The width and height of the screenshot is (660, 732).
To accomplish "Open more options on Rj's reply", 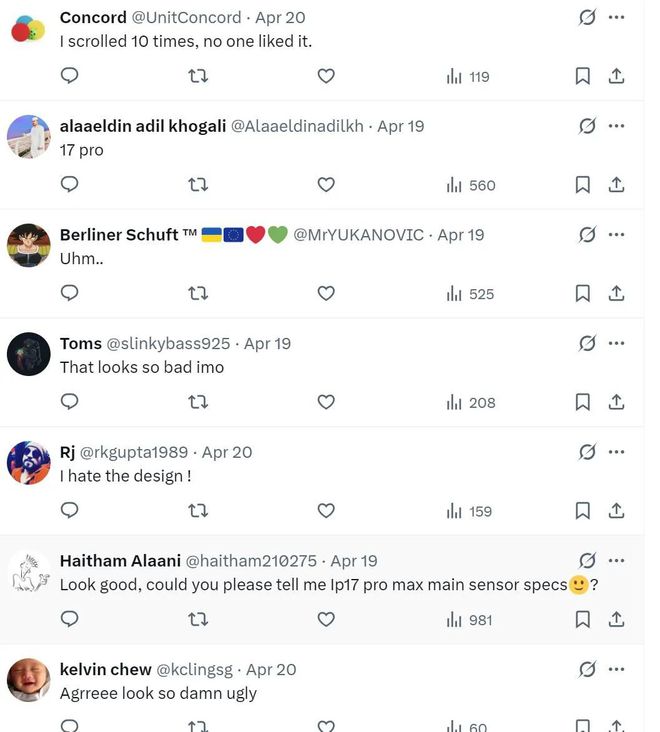I will click(x=616, y=452).
